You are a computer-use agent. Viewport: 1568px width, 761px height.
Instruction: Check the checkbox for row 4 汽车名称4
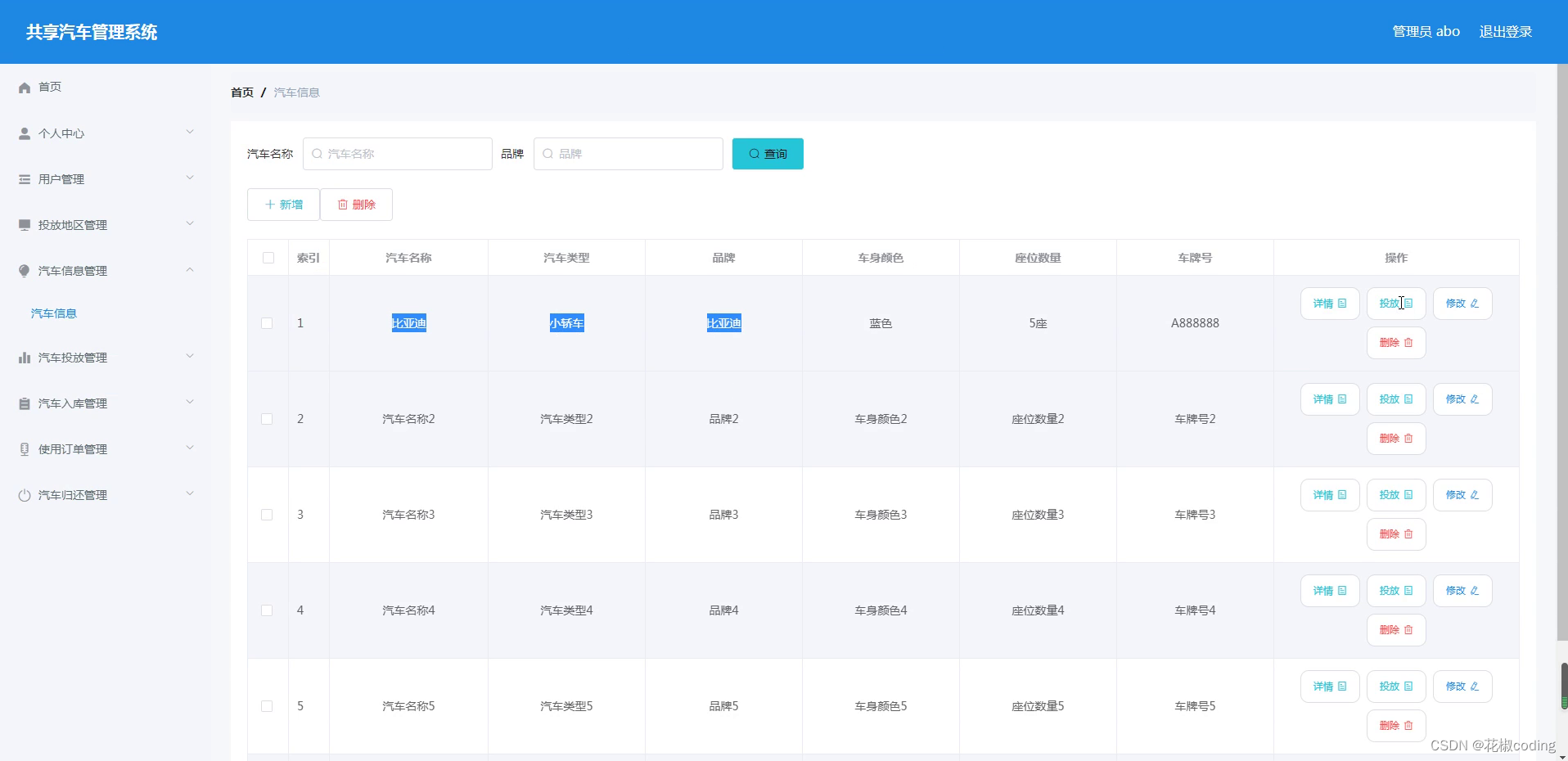pos(267,610)
